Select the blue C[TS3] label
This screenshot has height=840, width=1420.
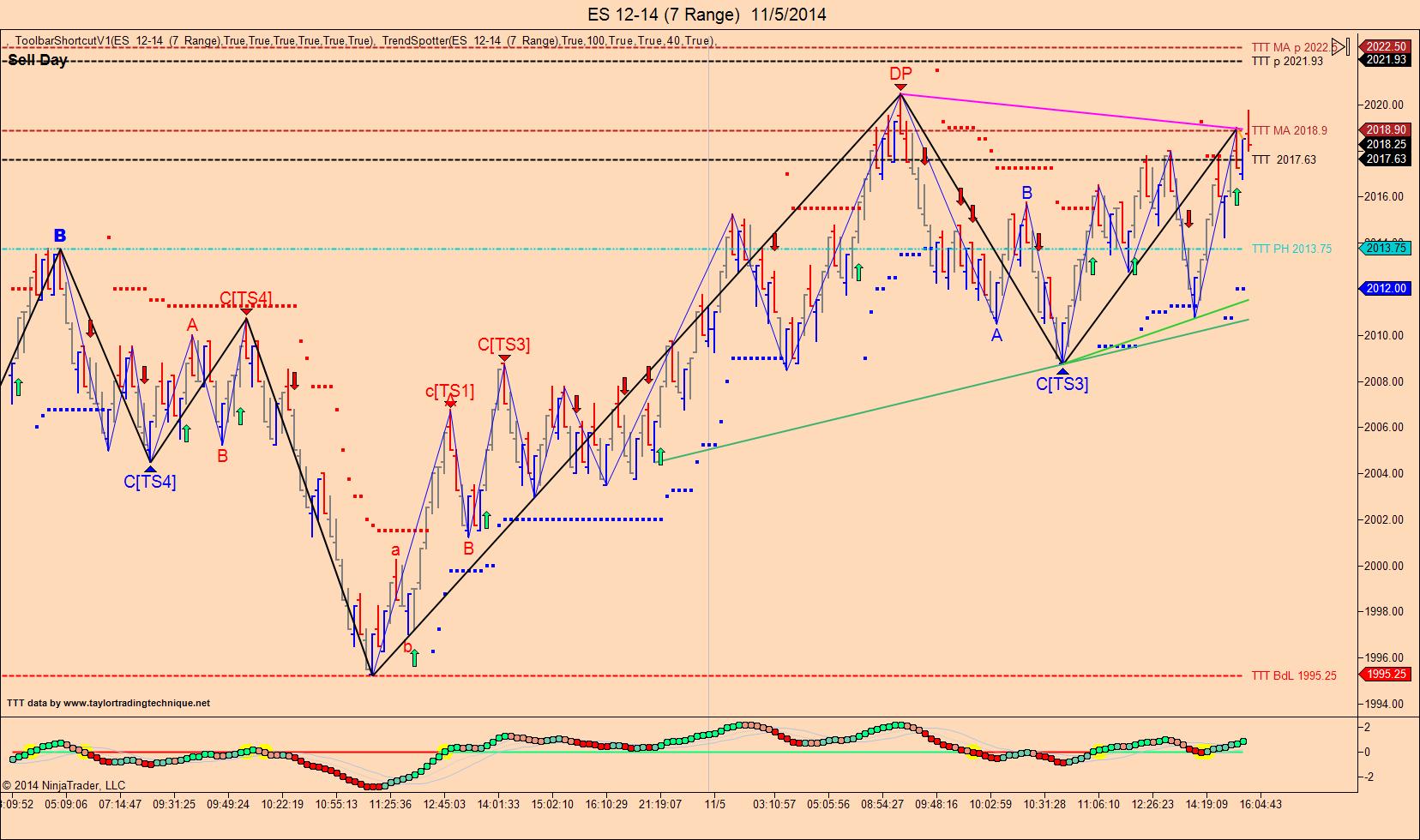[1062, 384]
